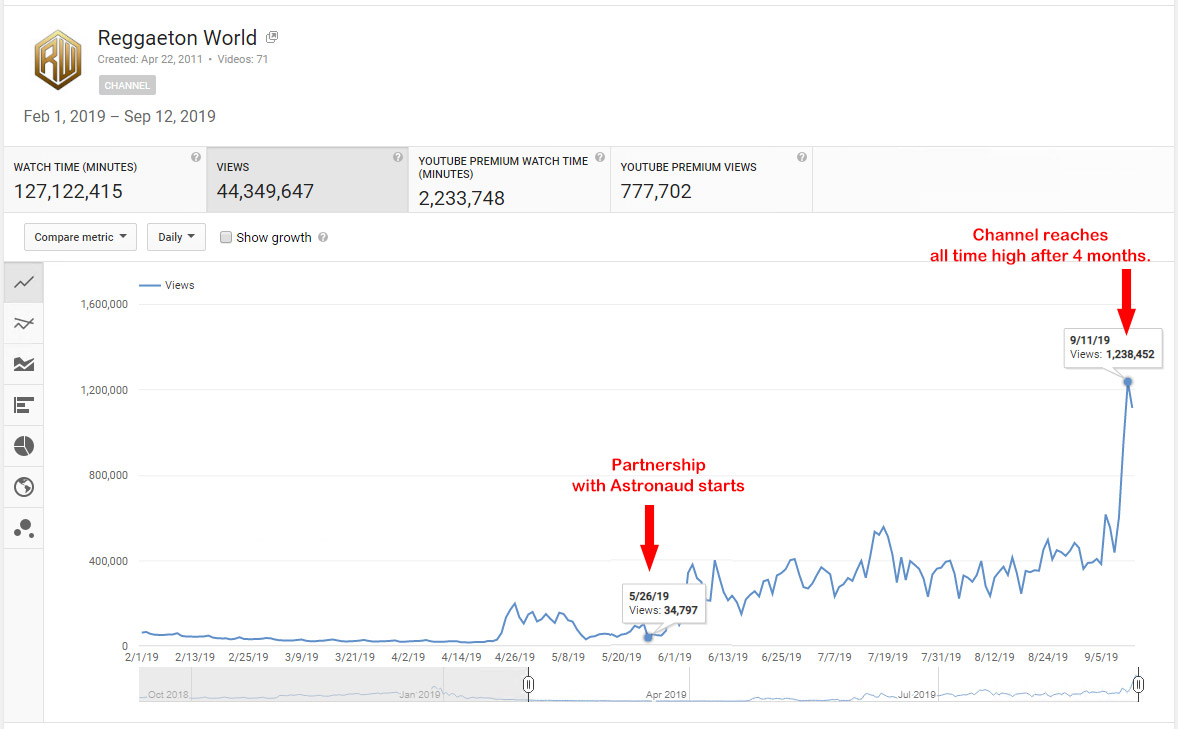This screenshot has height=729, width=1178.
Task: Click the 44,349,647 views total
Action: coord(265,192)
